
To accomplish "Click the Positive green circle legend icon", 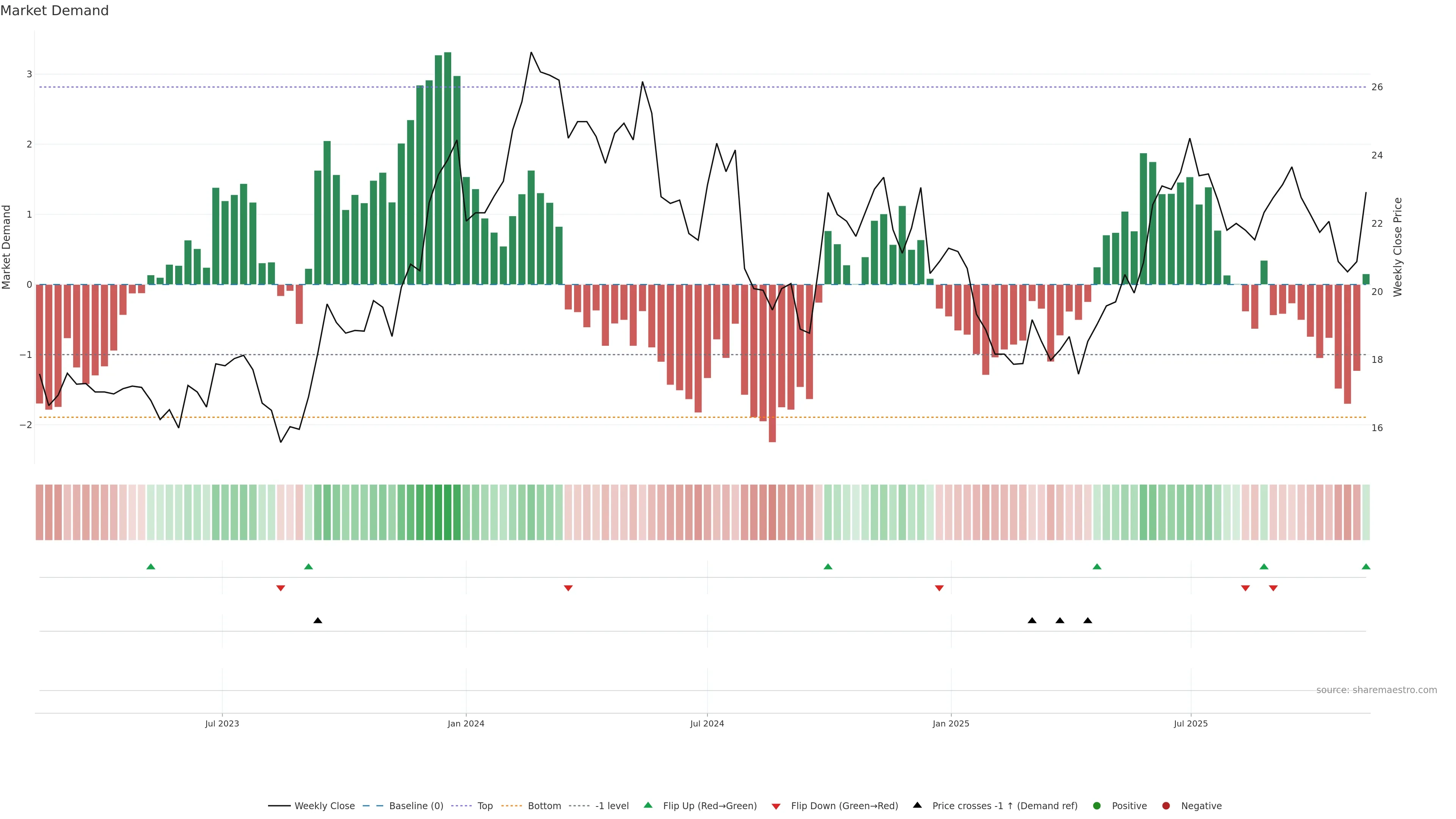I will pyautogui.click(x=1097, y=806).
